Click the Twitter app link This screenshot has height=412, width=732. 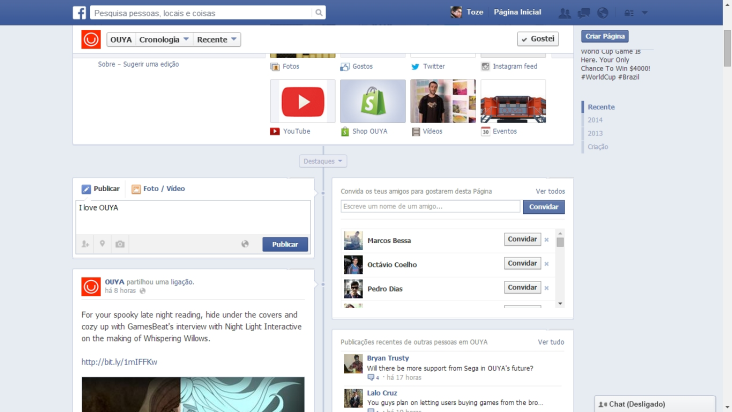click(434, 66)
